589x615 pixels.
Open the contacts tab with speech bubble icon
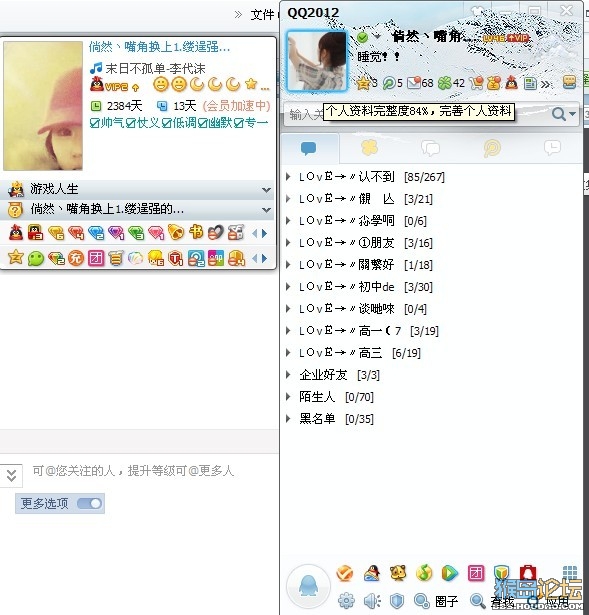[x=309, y=148]
